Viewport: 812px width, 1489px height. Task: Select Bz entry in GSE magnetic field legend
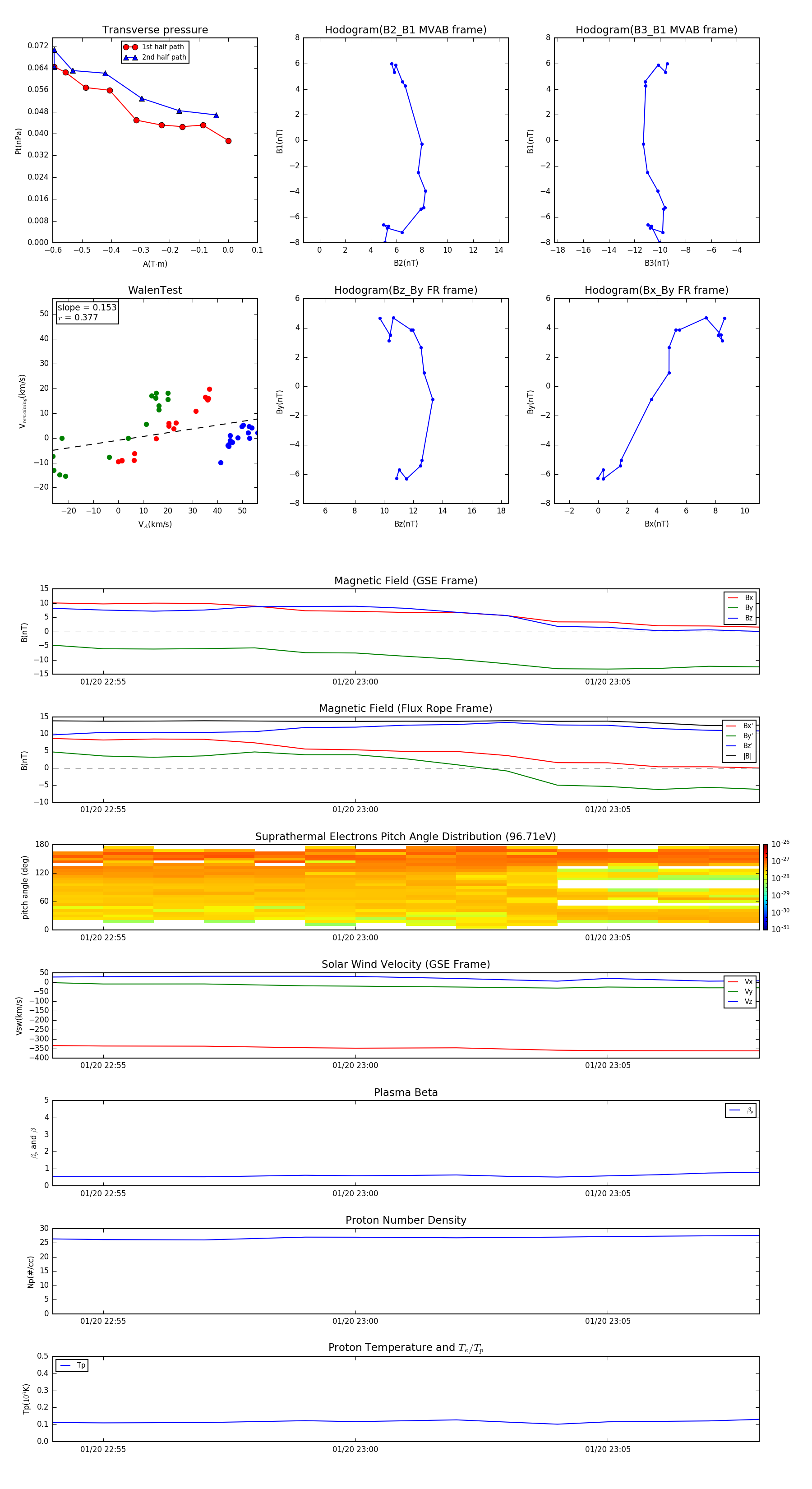click(740, 618)
